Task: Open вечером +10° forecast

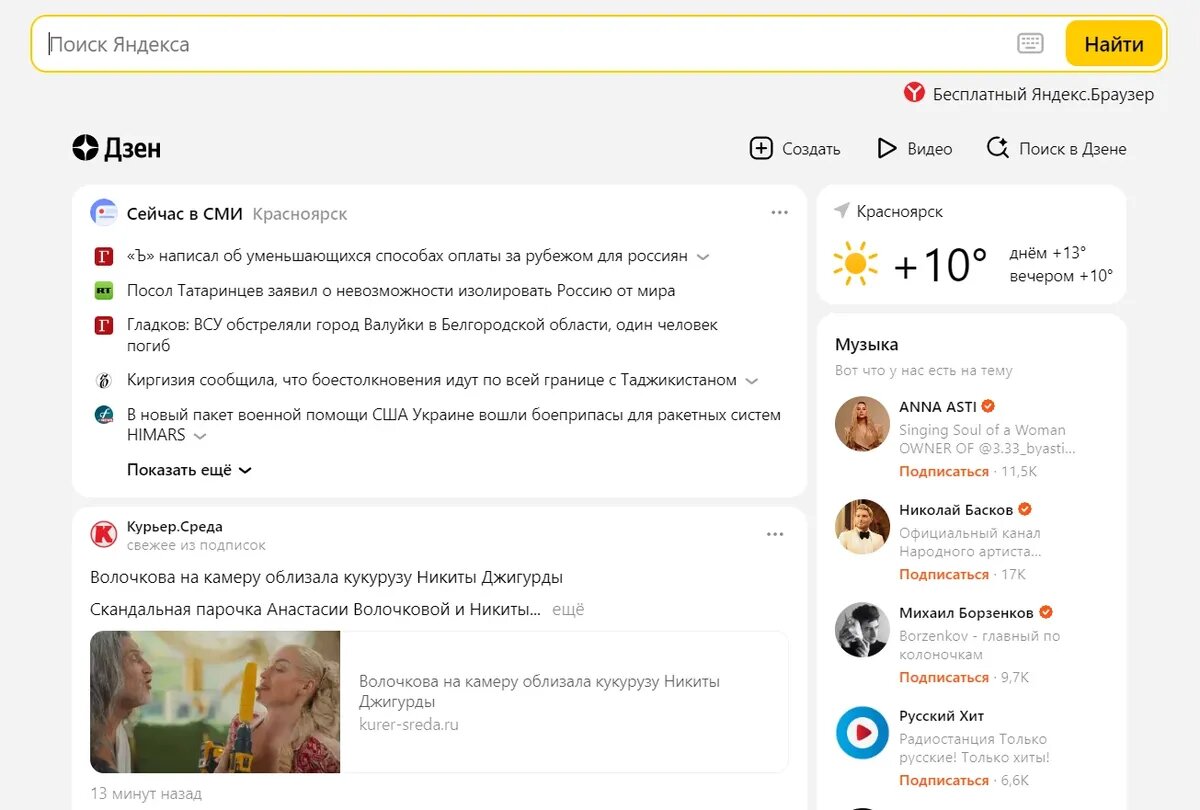Action: point(1061,276)
